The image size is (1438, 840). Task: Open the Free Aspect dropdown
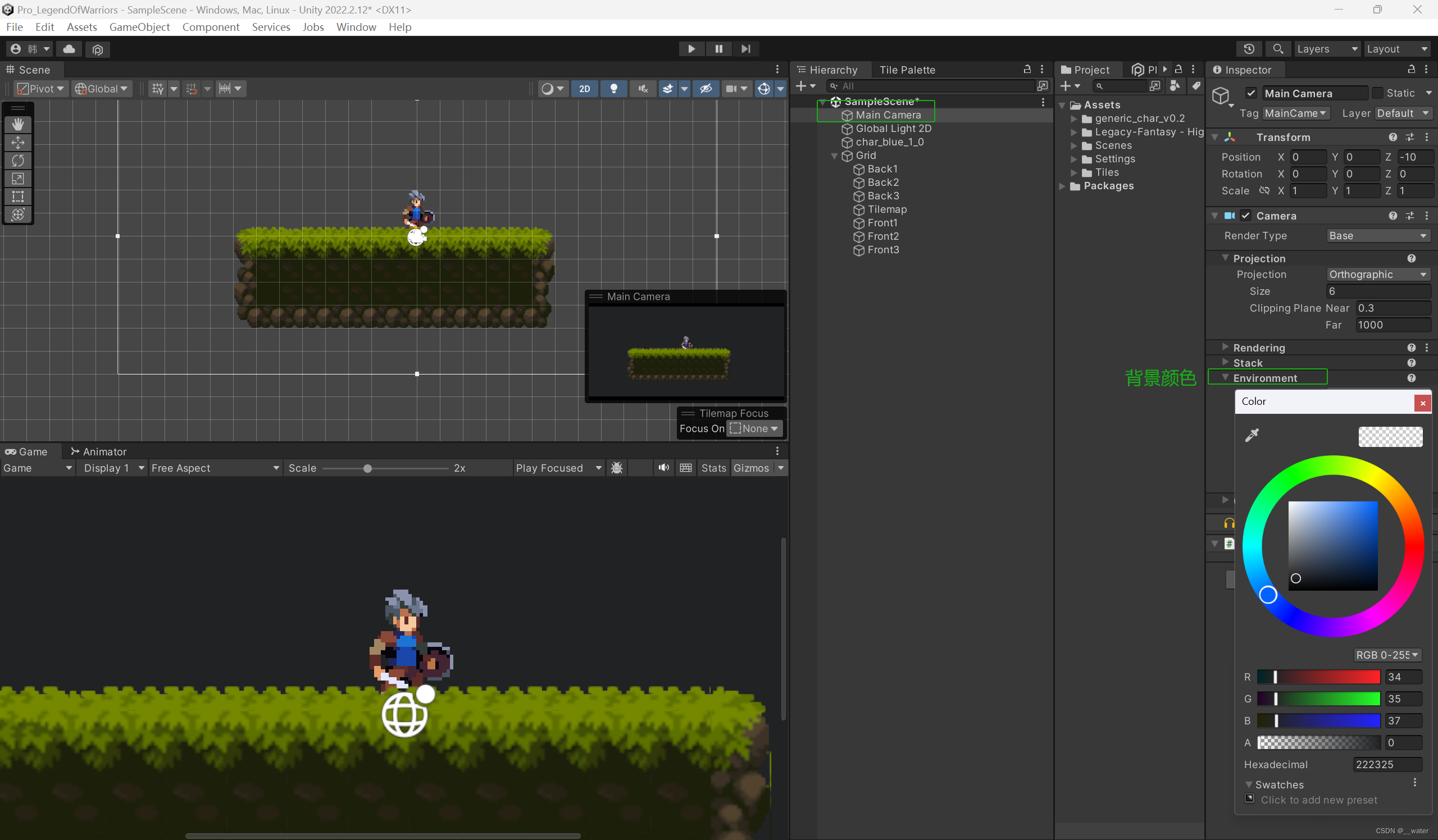click(x=215, y=468)
